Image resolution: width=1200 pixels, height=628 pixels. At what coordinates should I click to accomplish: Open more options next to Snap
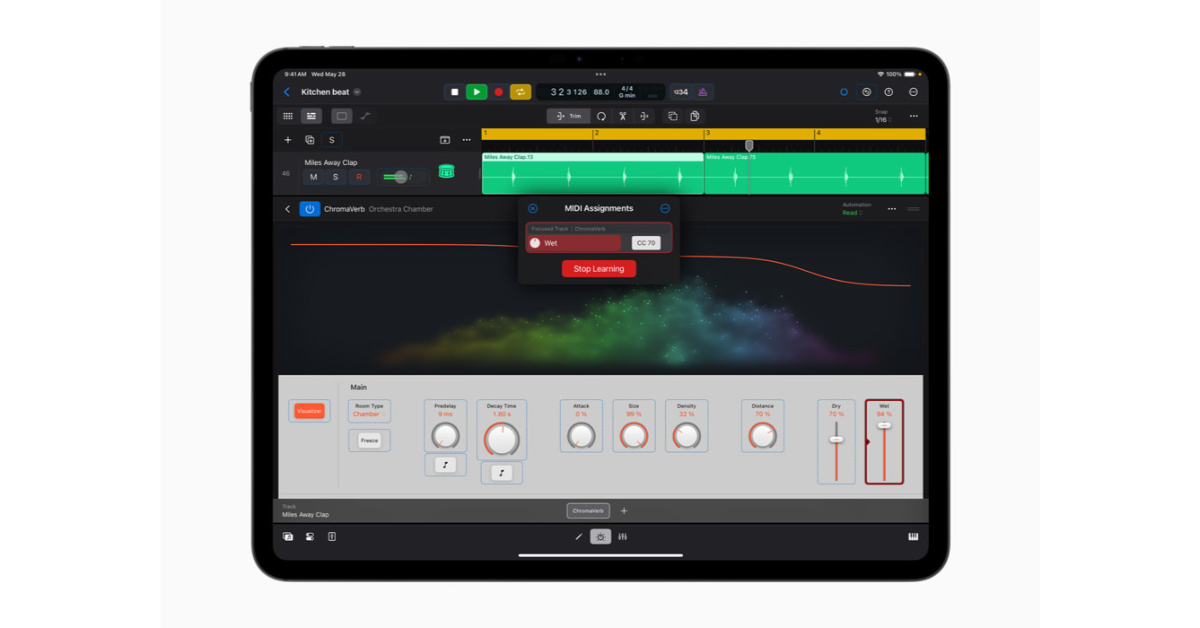[913, 116]
